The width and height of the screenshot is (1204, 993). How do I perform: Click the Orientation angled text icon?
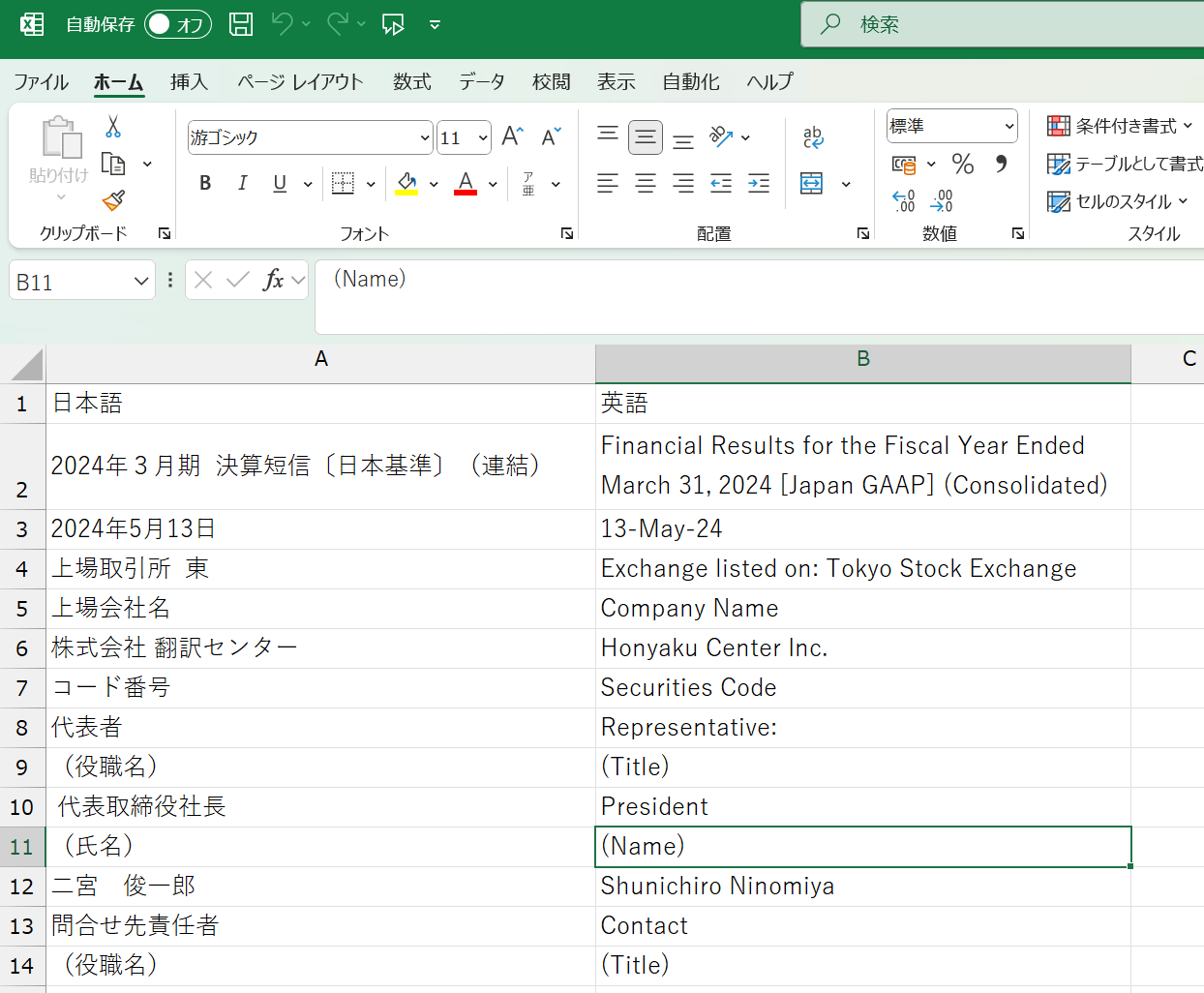[721, 136]
